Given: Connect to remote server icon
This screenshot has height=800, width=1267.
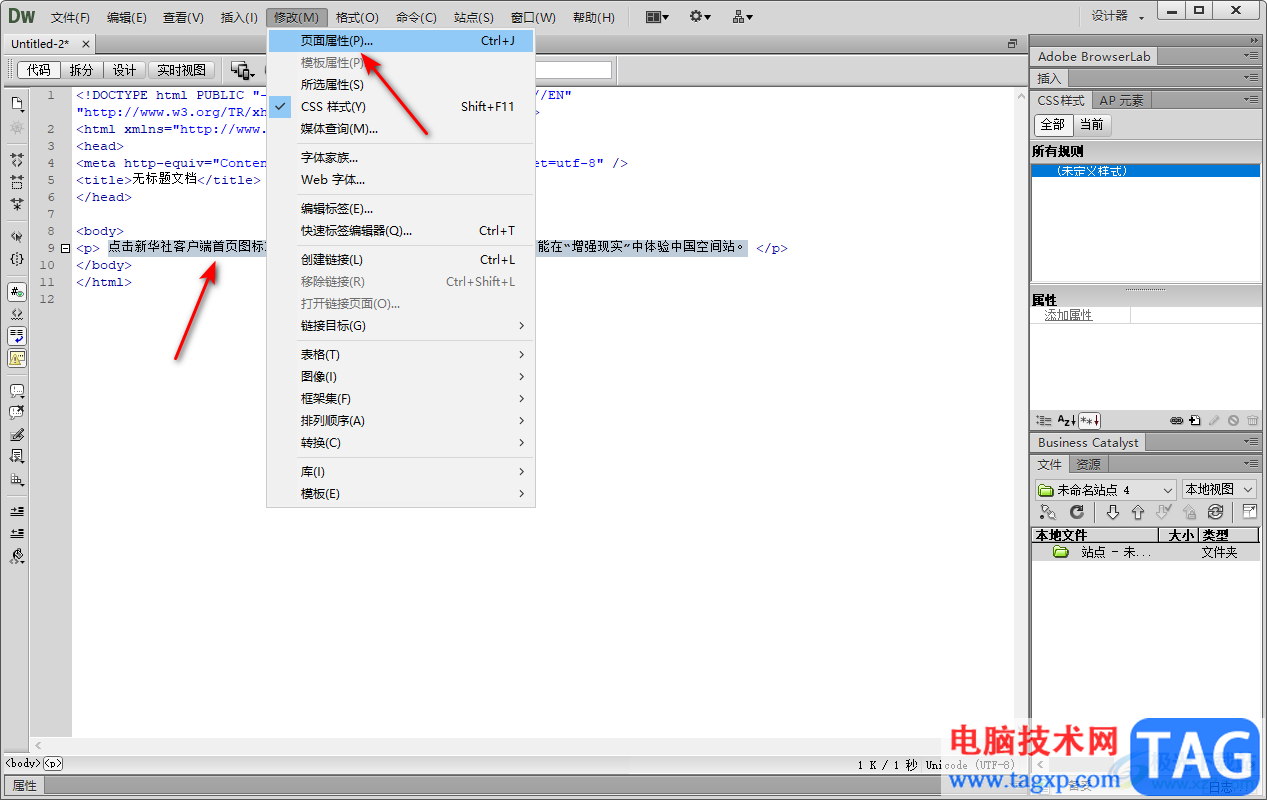Looking at the screenshot, I should click(1048, 512).
